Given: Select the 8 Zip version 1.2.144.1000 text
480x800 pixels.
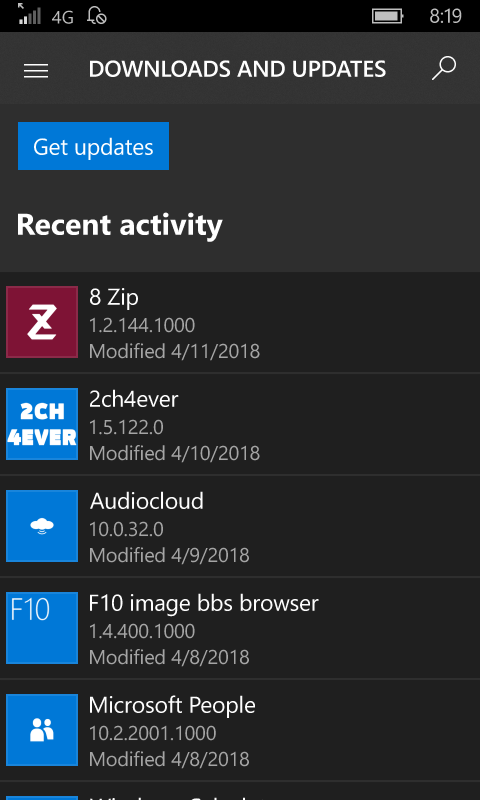Looking at the screenshot, I should [142, 326].
